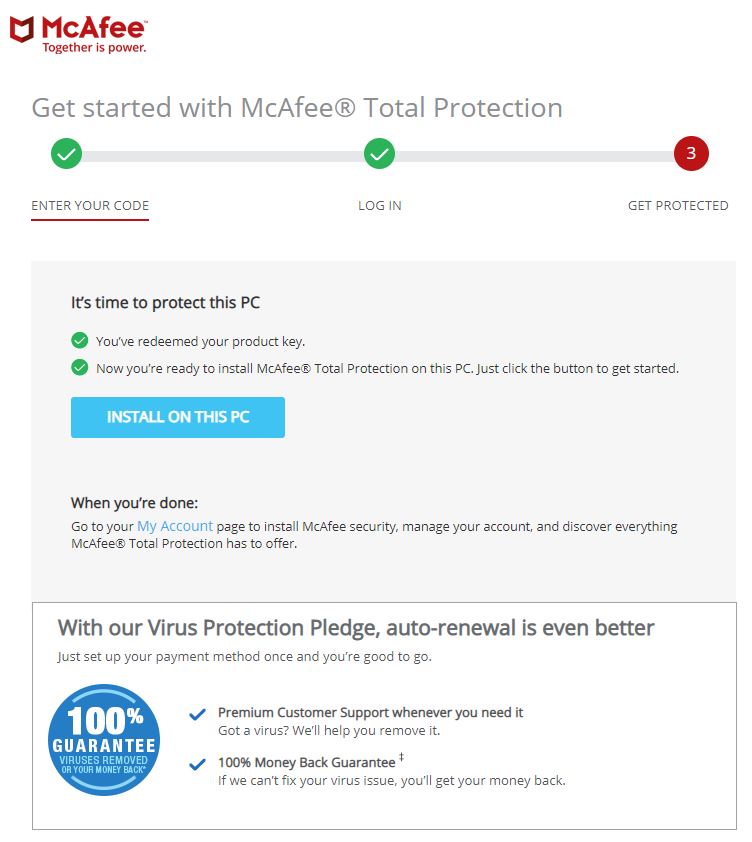Click the Together is power tagline

pyautogui.click(x=94, y=48)
